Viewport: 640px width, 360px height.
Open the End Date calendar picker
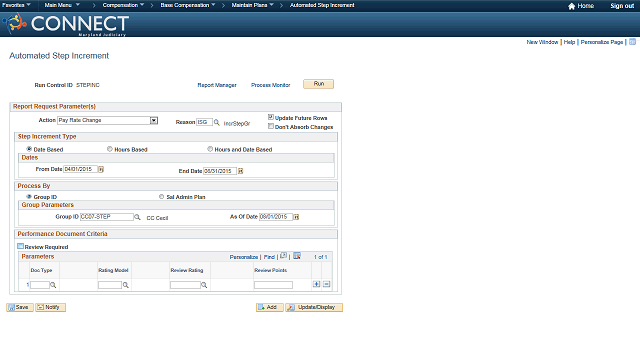pyautogui.click(x=240, y=171)
